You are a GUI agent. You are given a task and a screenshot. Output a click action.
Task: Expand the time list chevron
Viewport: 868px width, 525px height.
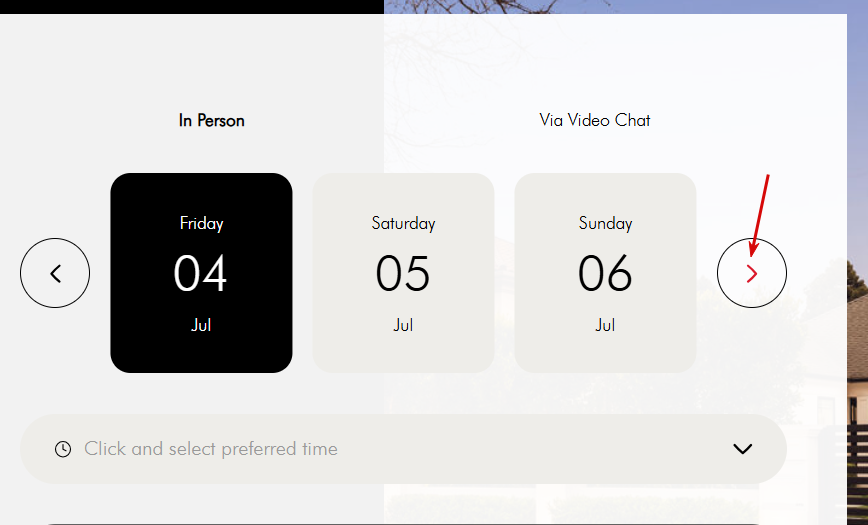point(742,449)
